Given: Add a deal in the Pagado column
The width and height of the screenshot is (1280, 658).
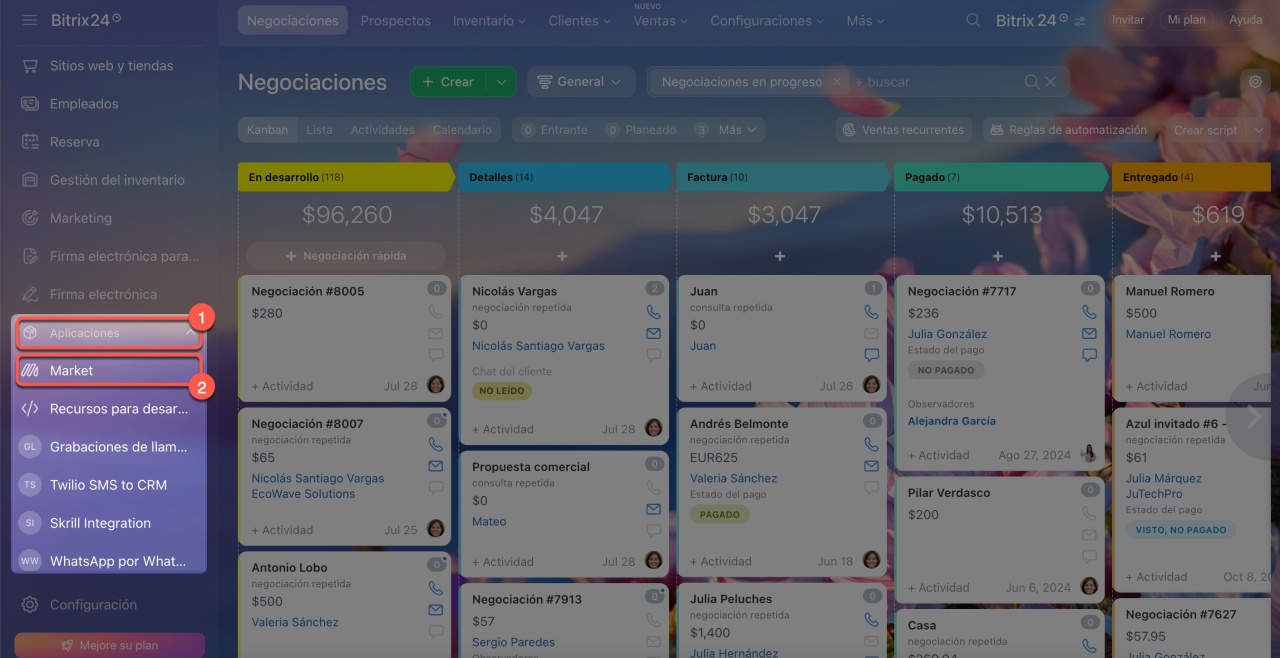Looking at the screenshot, I should pyautogui.click(x=998, y=256).
